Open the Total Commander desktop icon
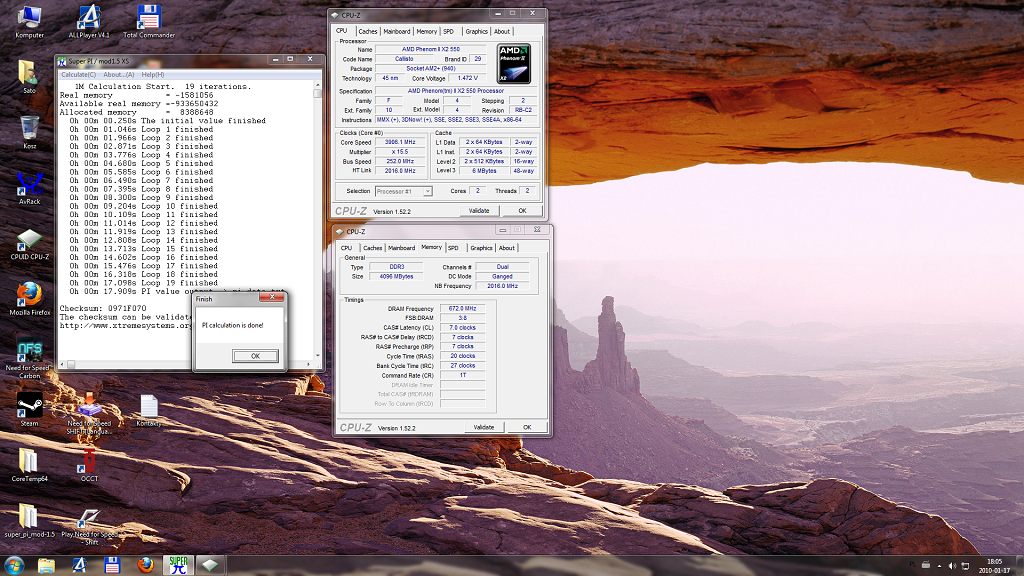Viewport: 1024px width, 576px height. point(149,18)
